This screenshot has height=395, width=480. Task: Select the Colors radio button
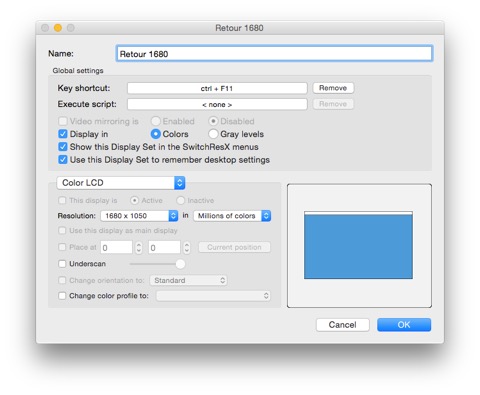[x=156, y=134]
